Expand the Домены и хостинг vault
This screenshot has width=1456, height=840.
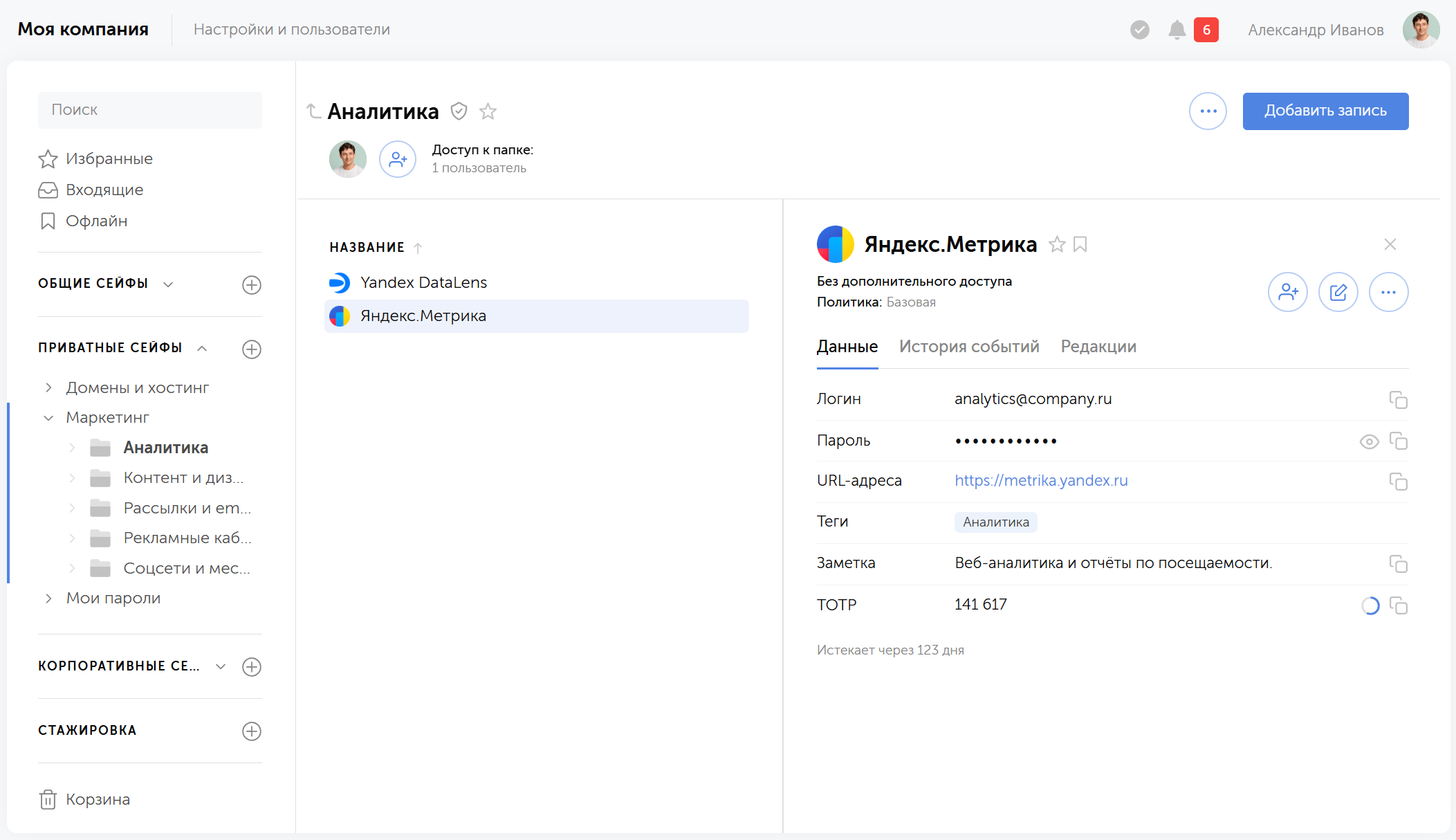(x=48, y=388)
